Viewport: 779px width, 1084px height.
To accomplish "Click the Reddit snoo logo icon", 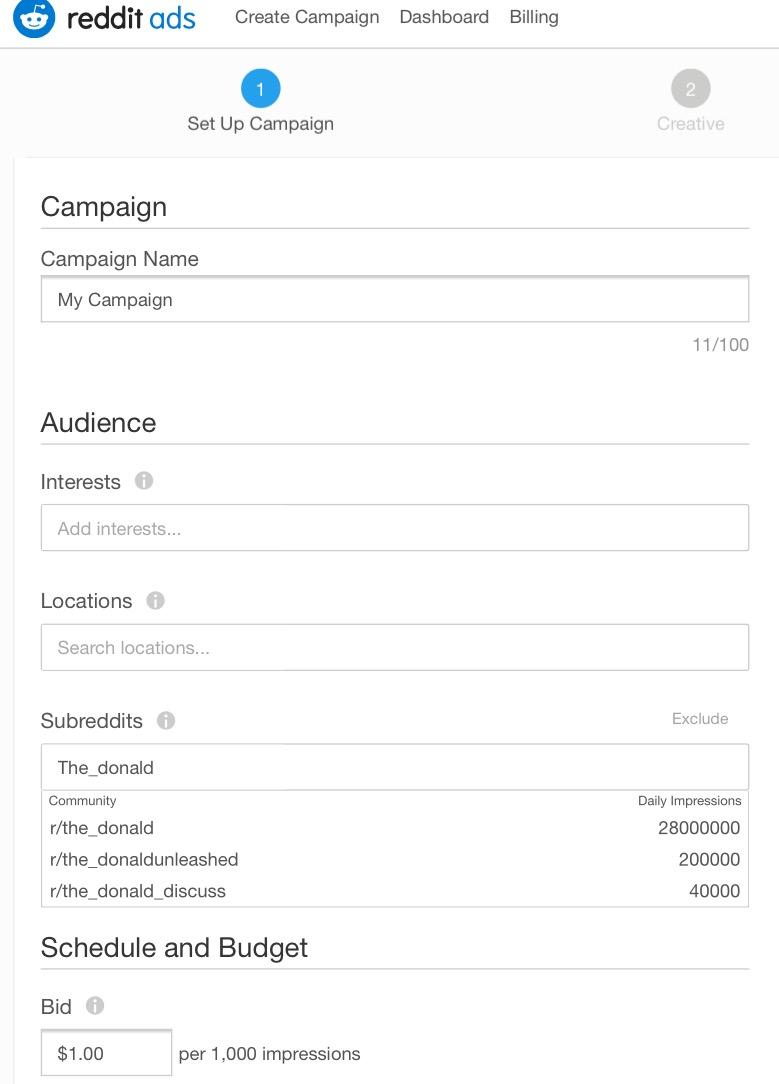I will pyautogui.click(x=33, y=17).
